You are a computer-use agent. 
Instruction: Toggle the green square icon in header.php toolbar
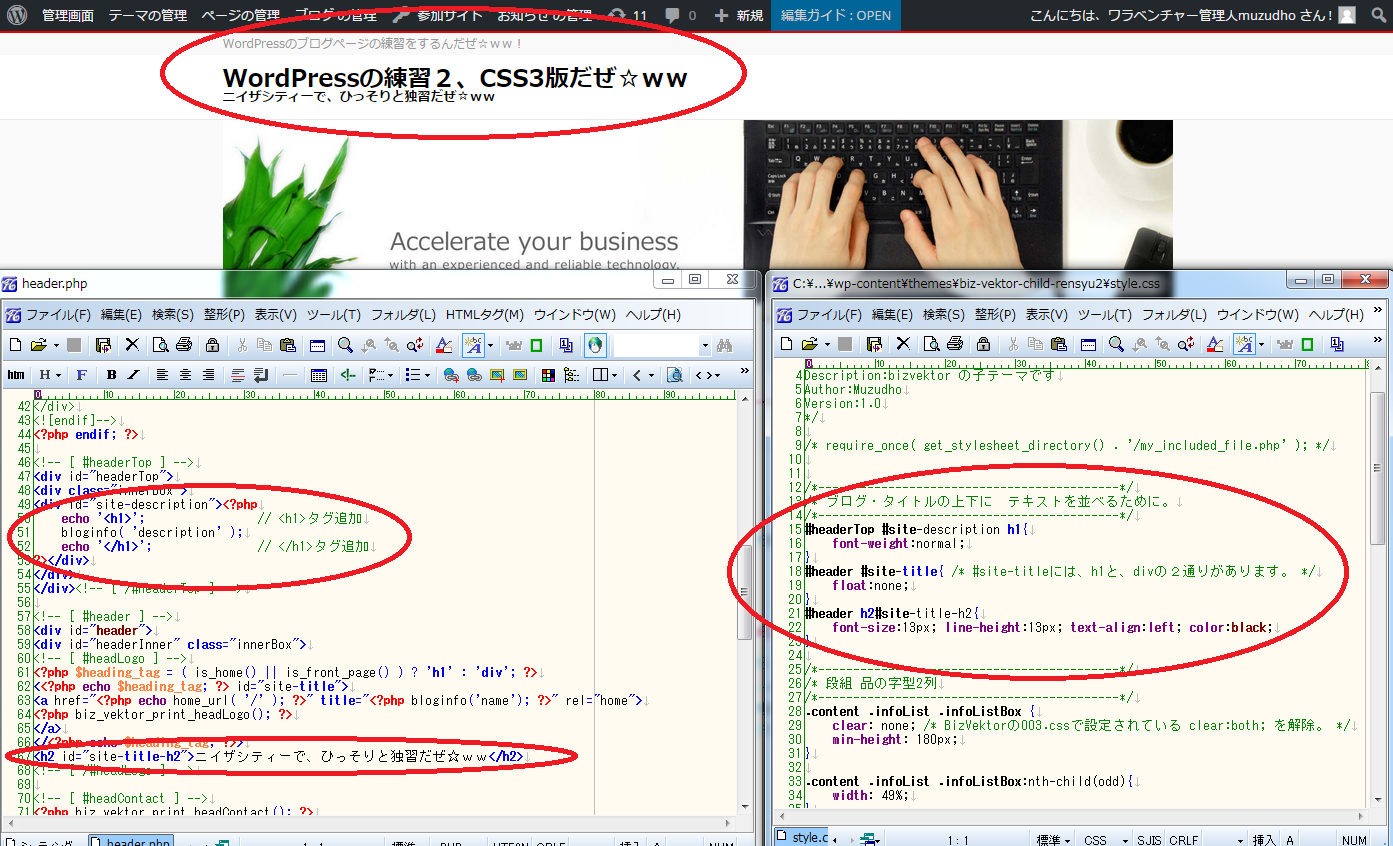pyautogui.click(x=537, y=345)
